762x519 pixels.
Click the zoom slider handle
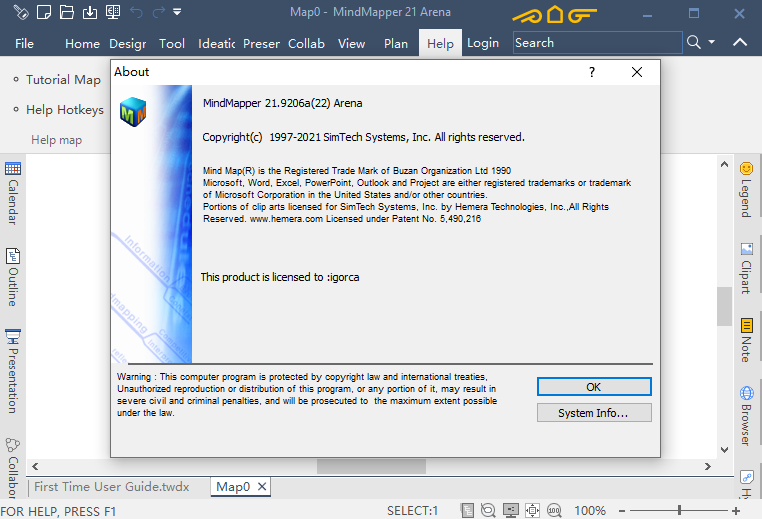click(679, 510)
